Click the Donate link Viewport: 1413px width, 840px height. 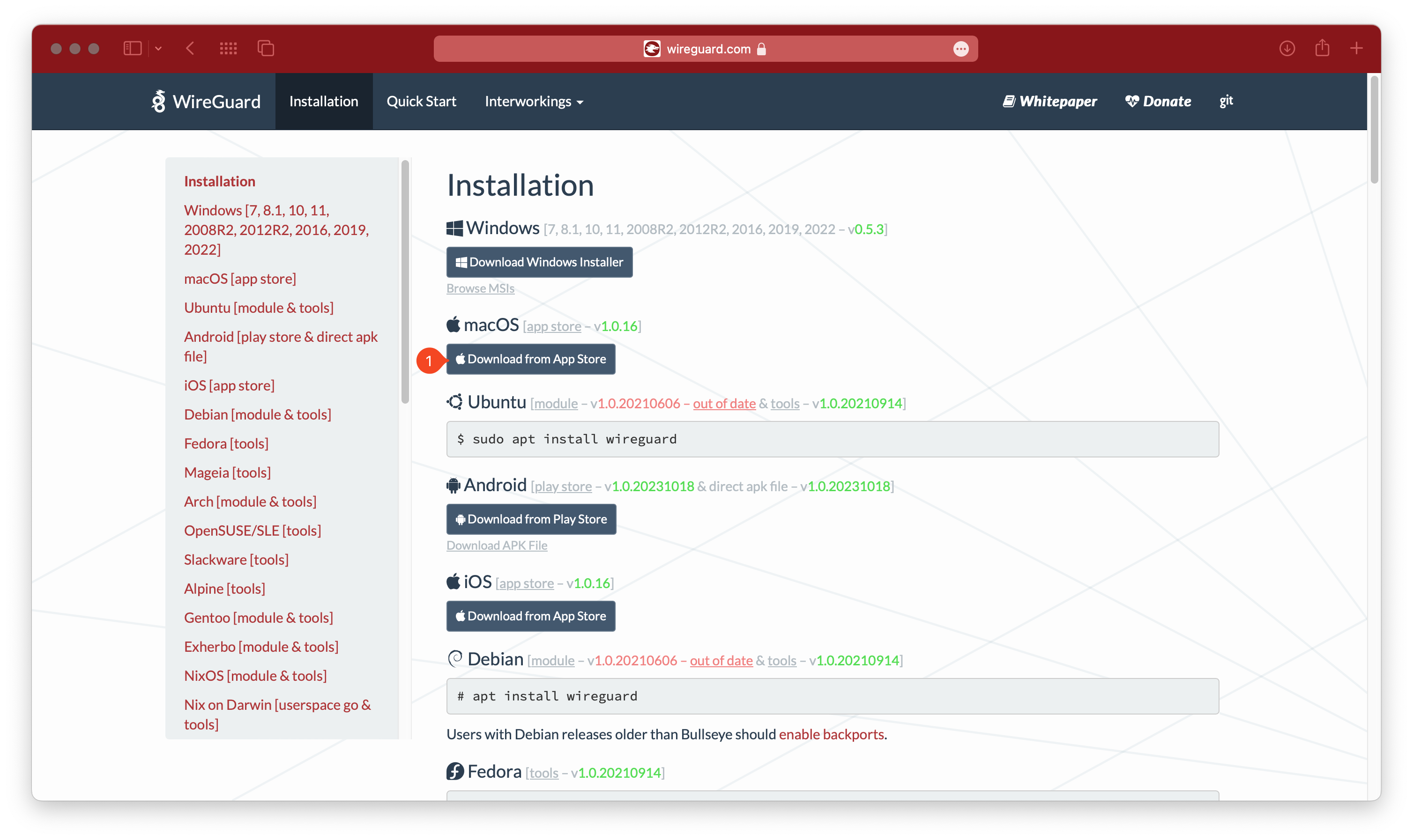point(1158,102)
